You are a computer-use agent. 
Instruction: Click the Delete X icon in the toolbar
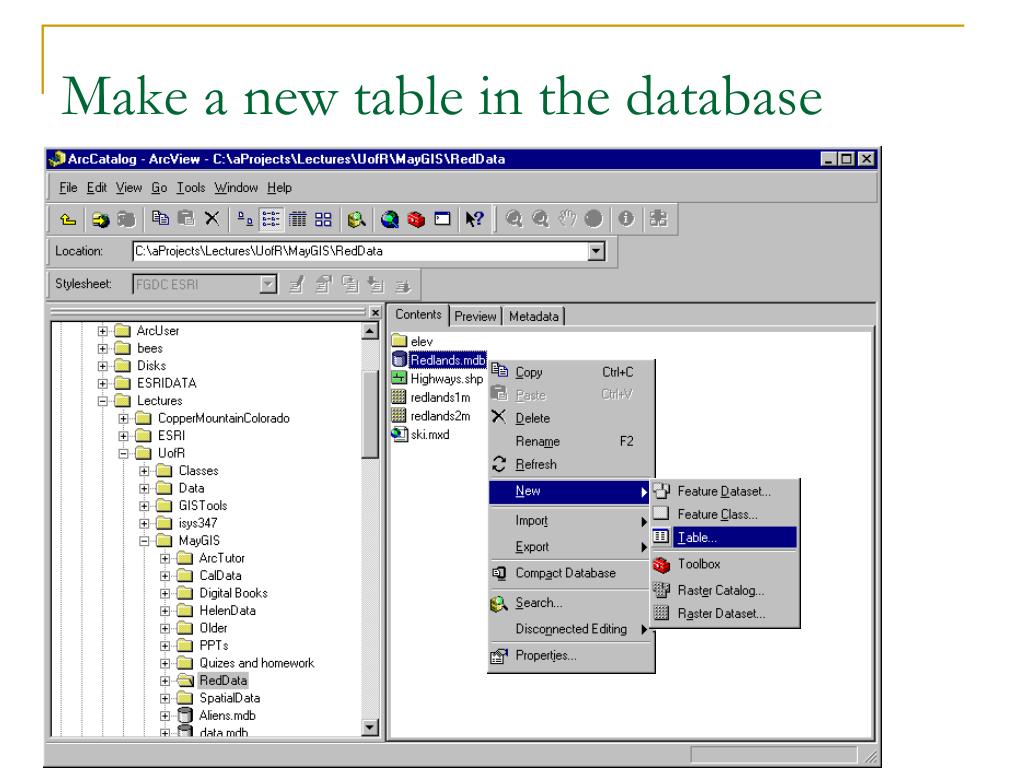(x=212, y=219)
